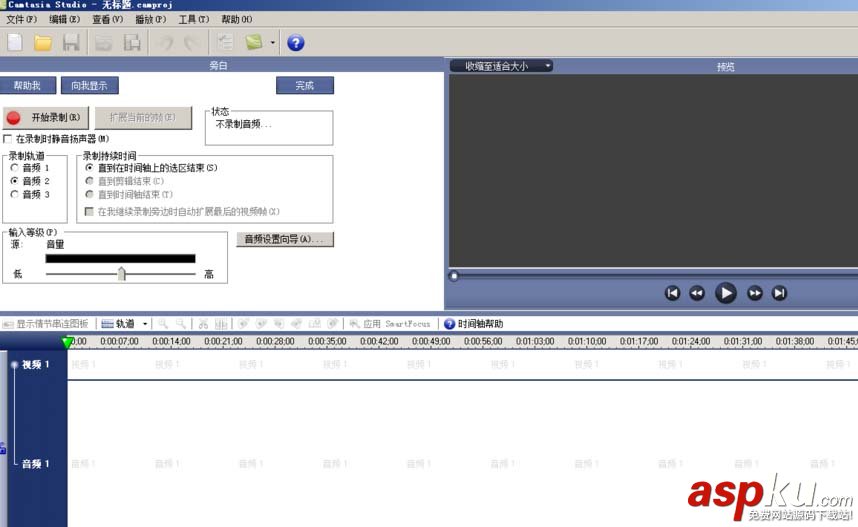Open the 轨道 tracks dropdown
Screen dimensions: 858x527
[x=125, y=324]
